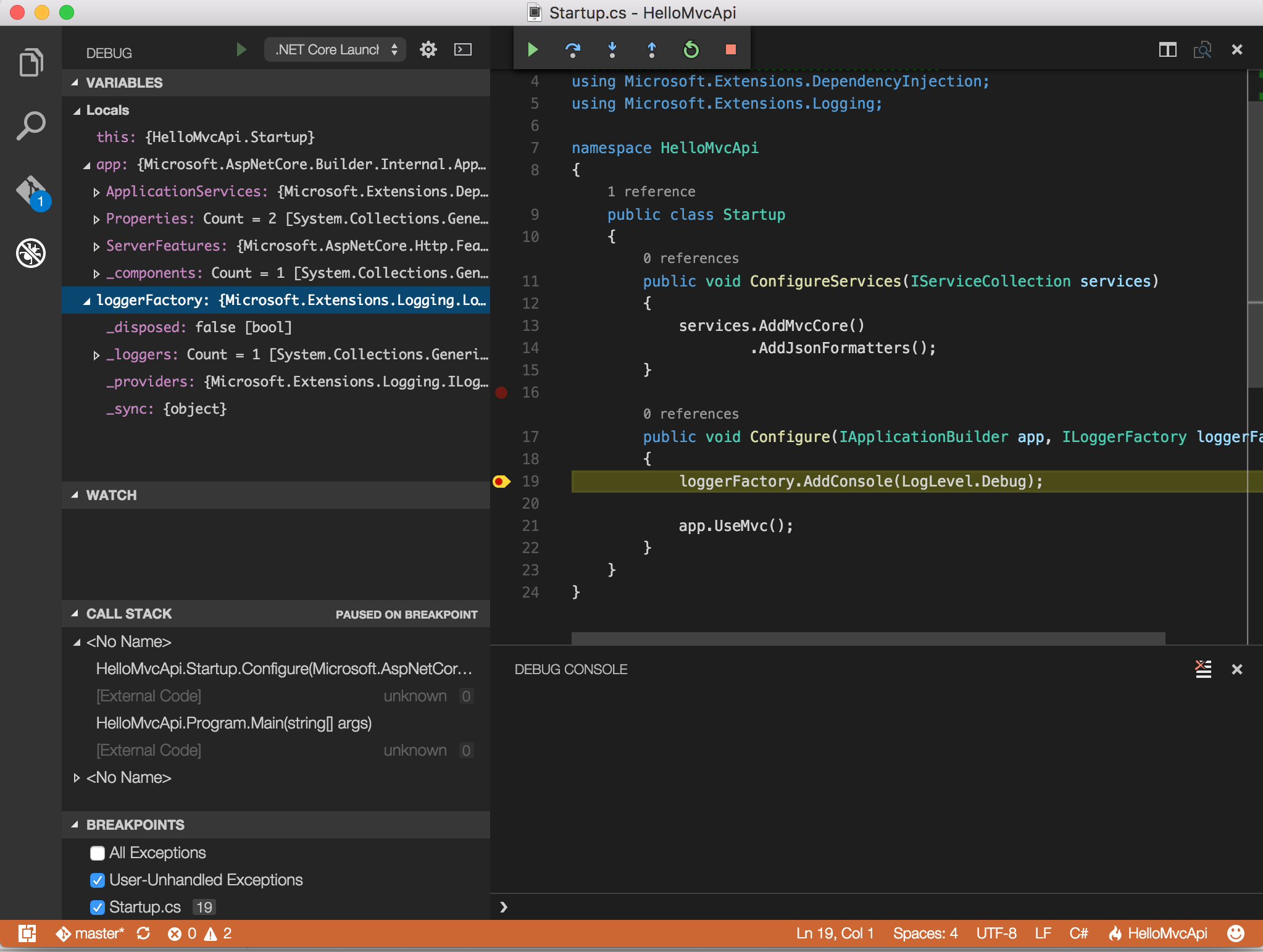Uncheck the Startup.cs breakpoint

click(97, 908)
